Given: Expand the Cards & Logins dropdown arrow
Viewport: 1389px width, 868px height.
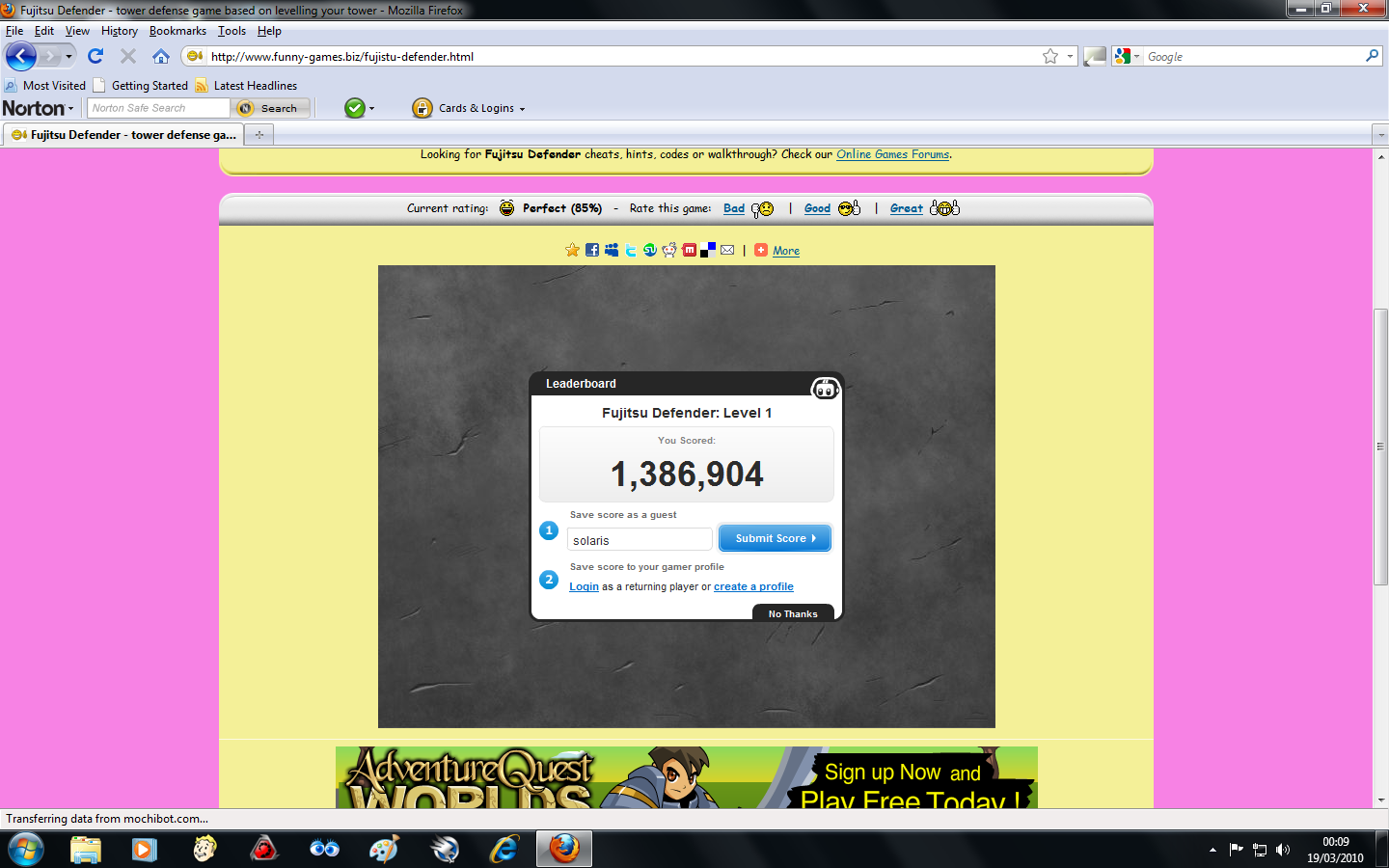Looking at the screenshot, I should pyautogui.click(x=522, y=109).
